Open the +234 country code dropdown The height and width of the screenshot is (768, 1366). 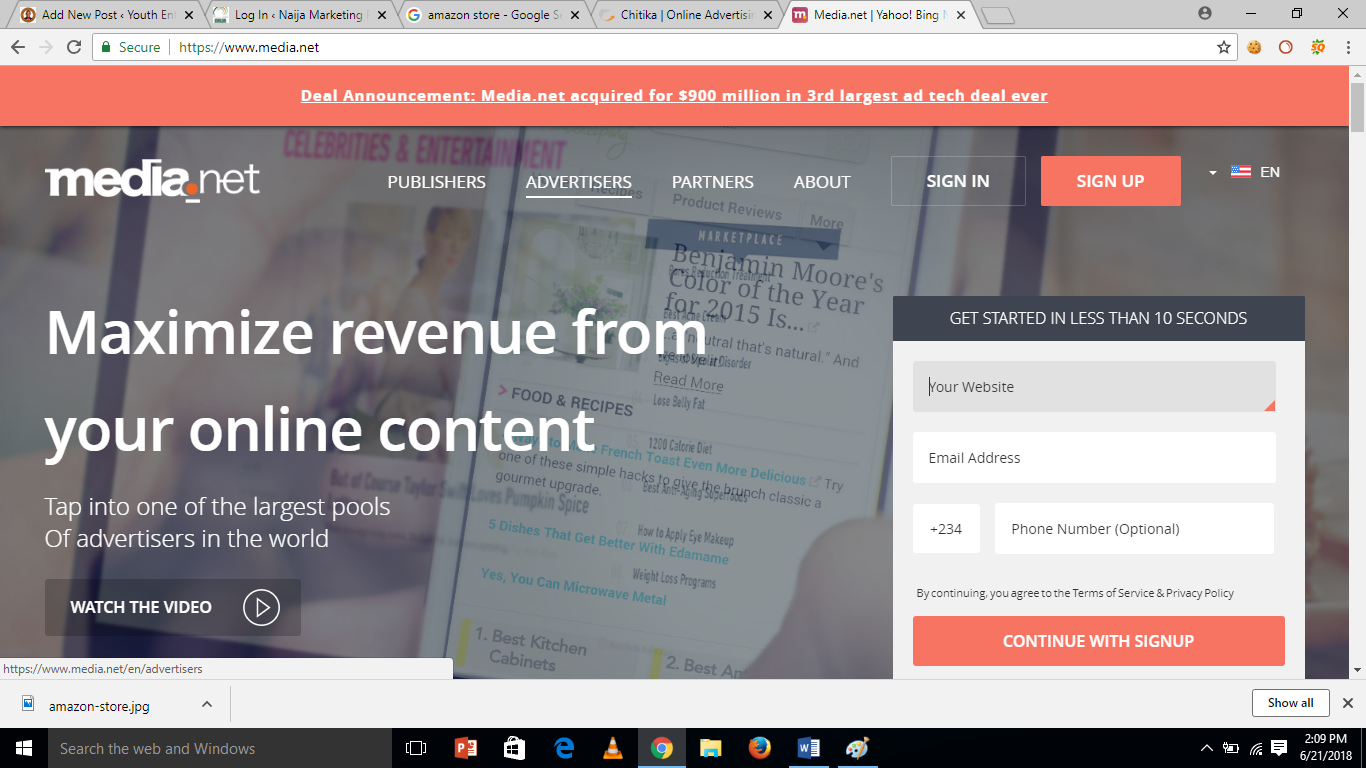946,528
